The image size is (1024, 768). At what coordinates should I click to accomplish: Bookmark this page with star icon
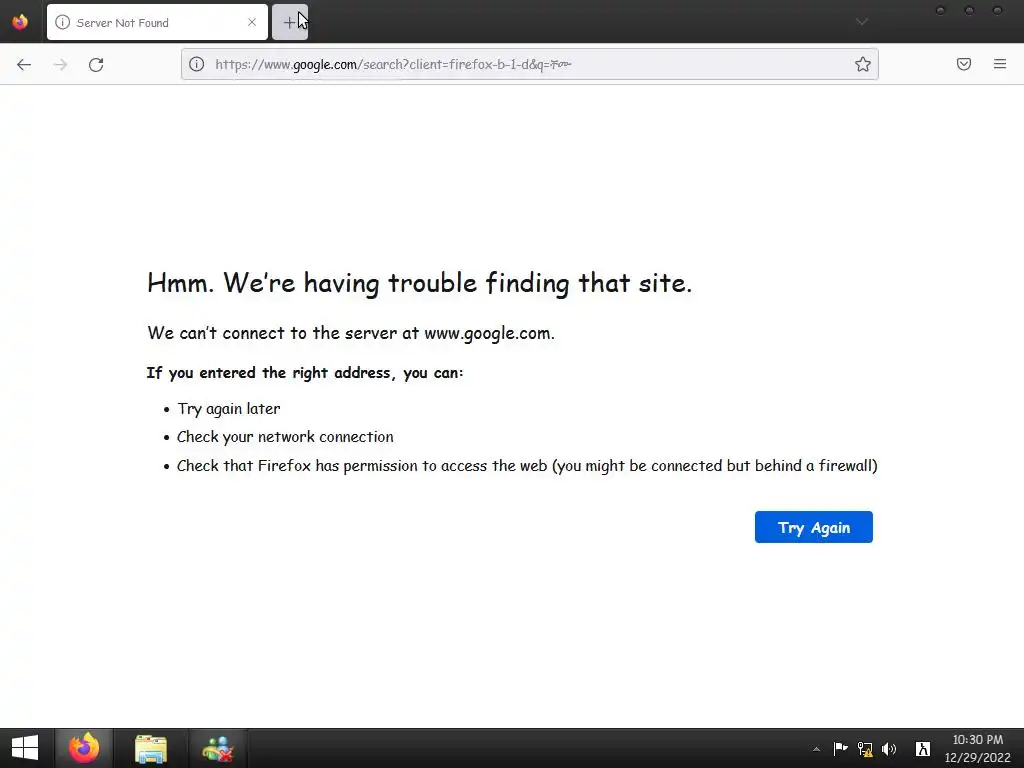863,64
